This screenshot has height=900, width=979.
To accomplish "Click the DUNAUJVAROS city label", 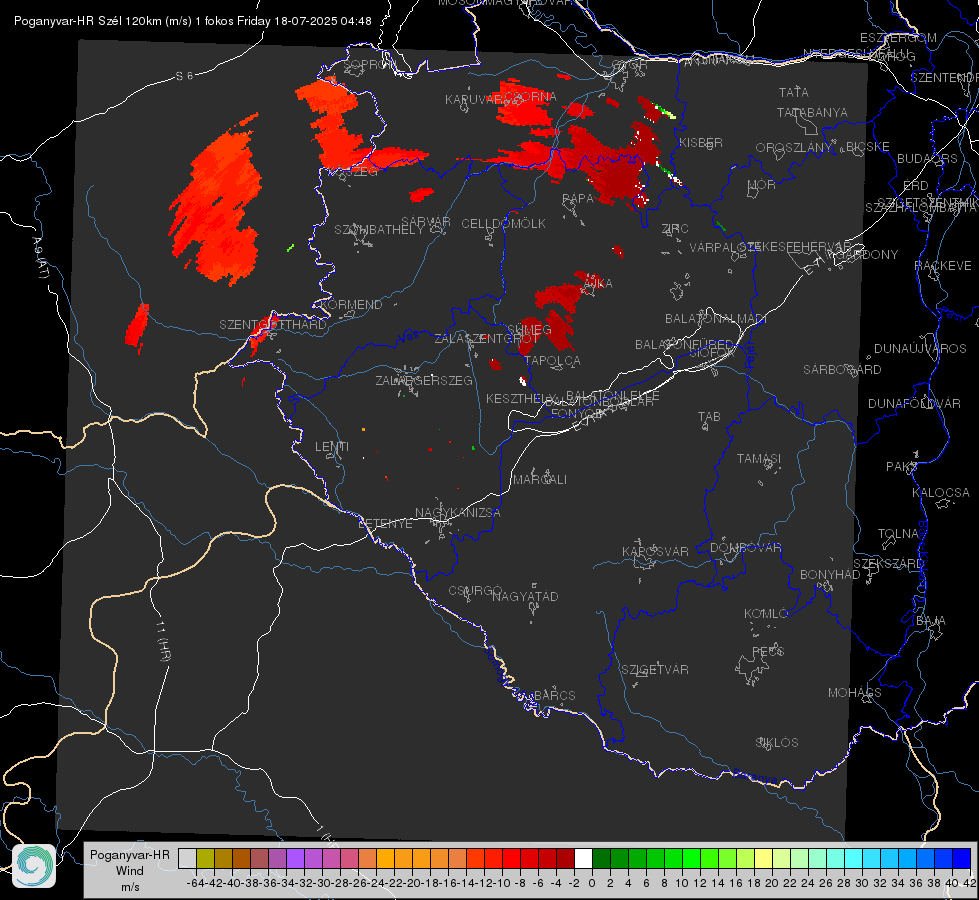I will point(920,348).
